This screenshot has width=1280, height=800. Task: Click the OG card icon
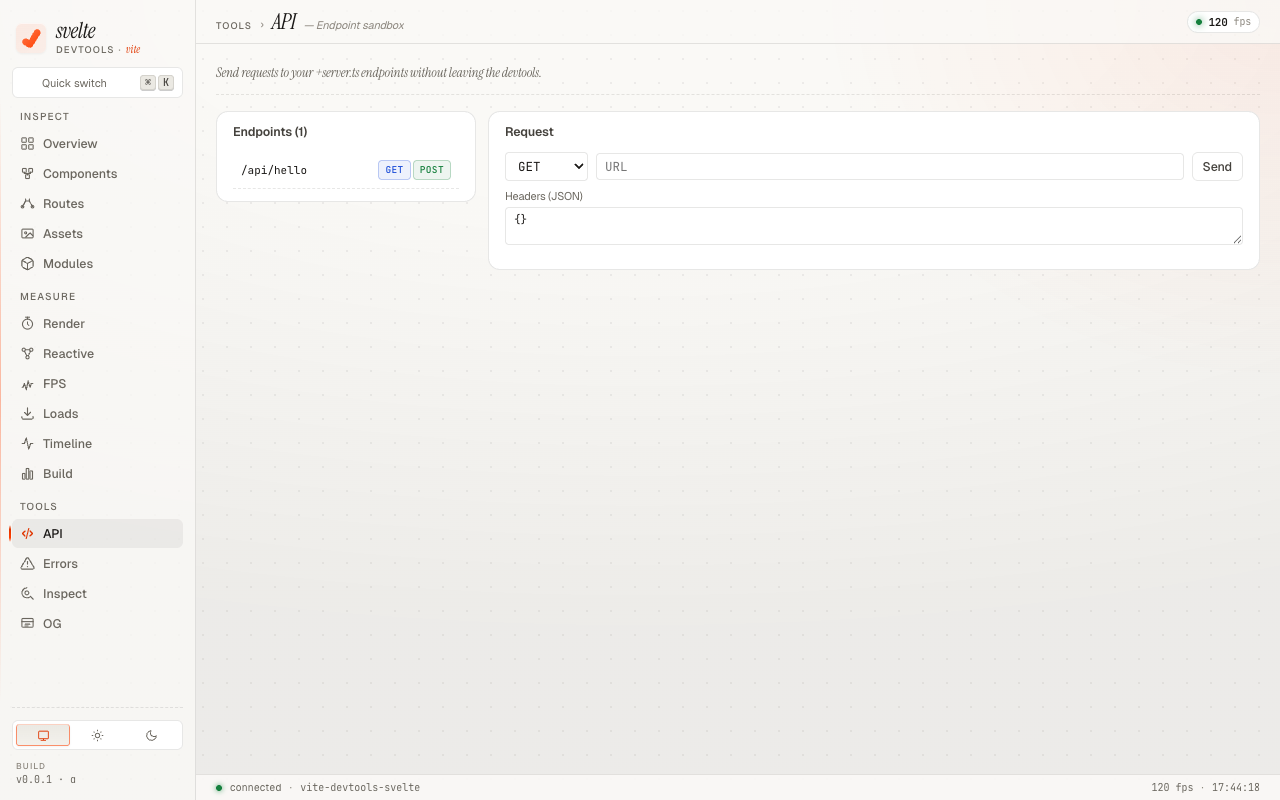[28, 624]
